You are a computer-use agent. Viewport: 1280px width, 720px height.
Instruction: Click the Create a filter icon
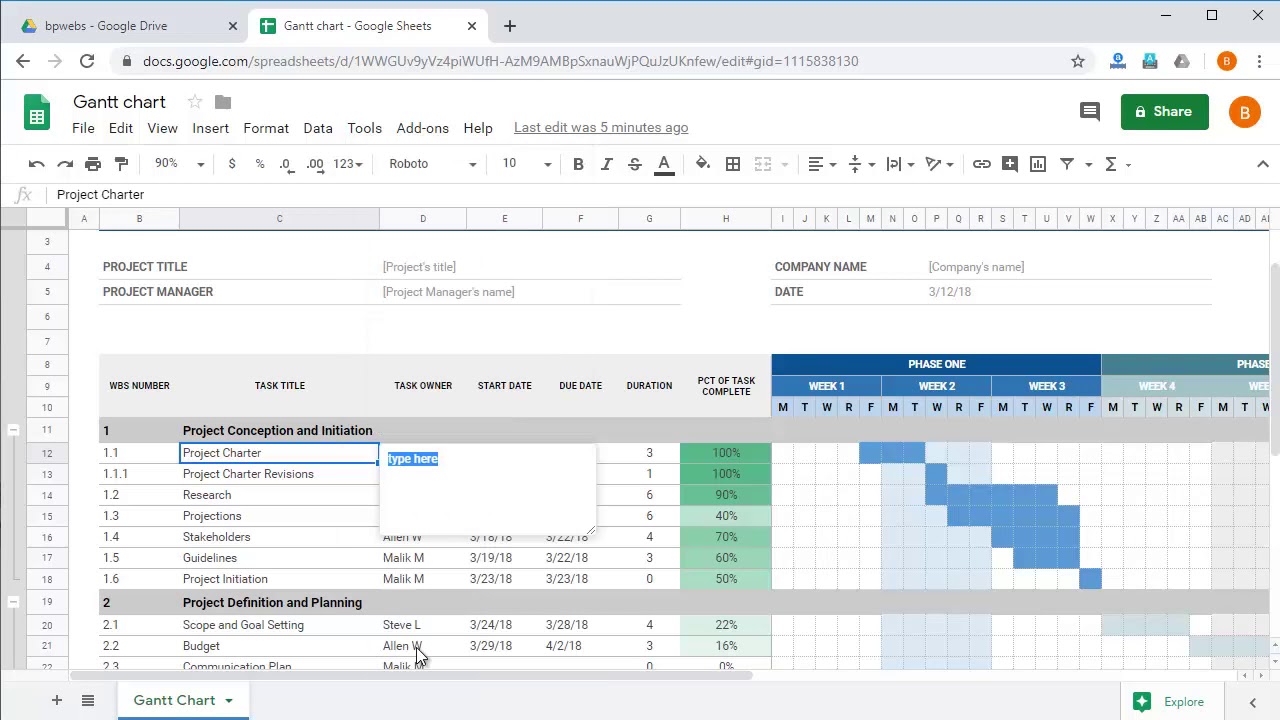coord(1067,164)
